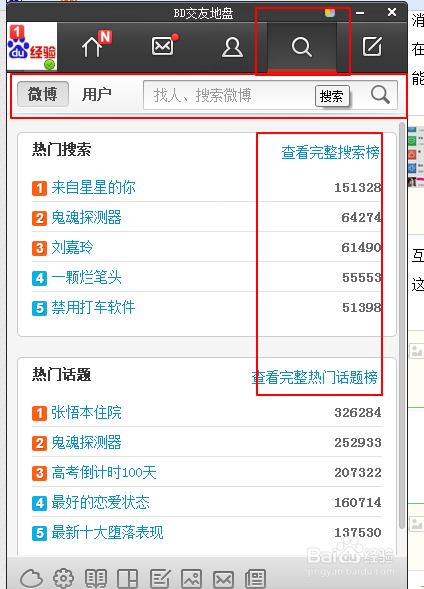Minimize the BD交友地盘 window
The image size is (424, 589).
coord(360,13)
